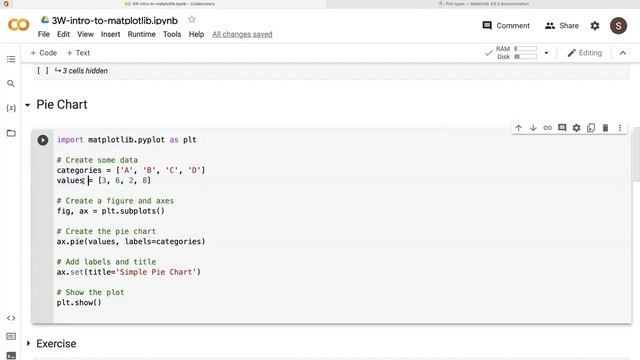Click the line 'plt.show()'
Image resolution: width=640 pixels, height=360 pixels.
[x=79, y=302]
